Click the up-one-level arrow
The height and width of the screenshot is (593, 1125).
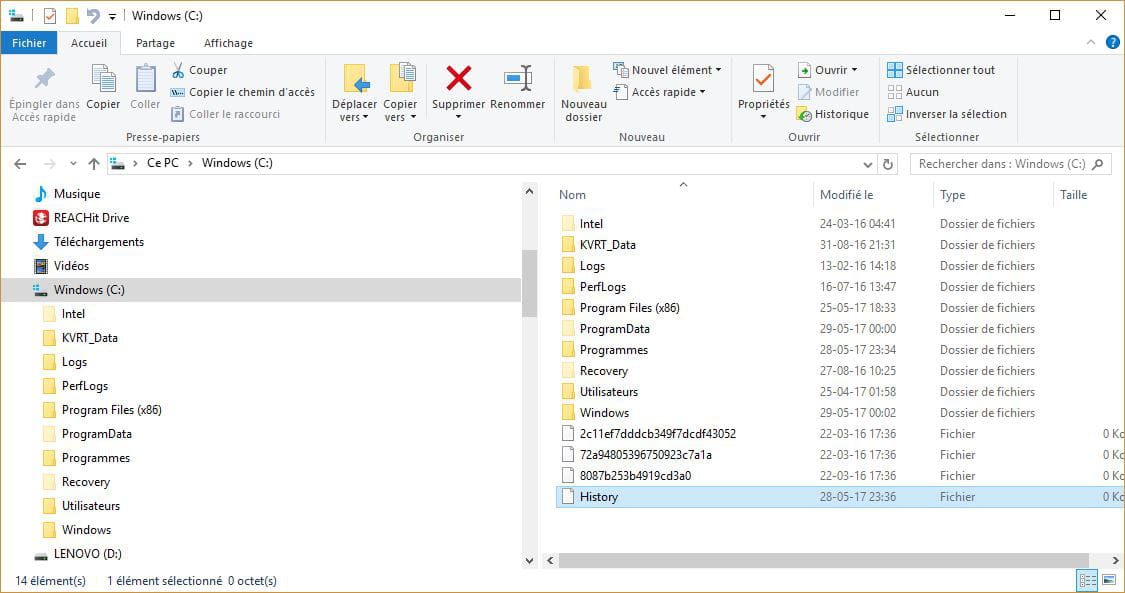point(94,163)
